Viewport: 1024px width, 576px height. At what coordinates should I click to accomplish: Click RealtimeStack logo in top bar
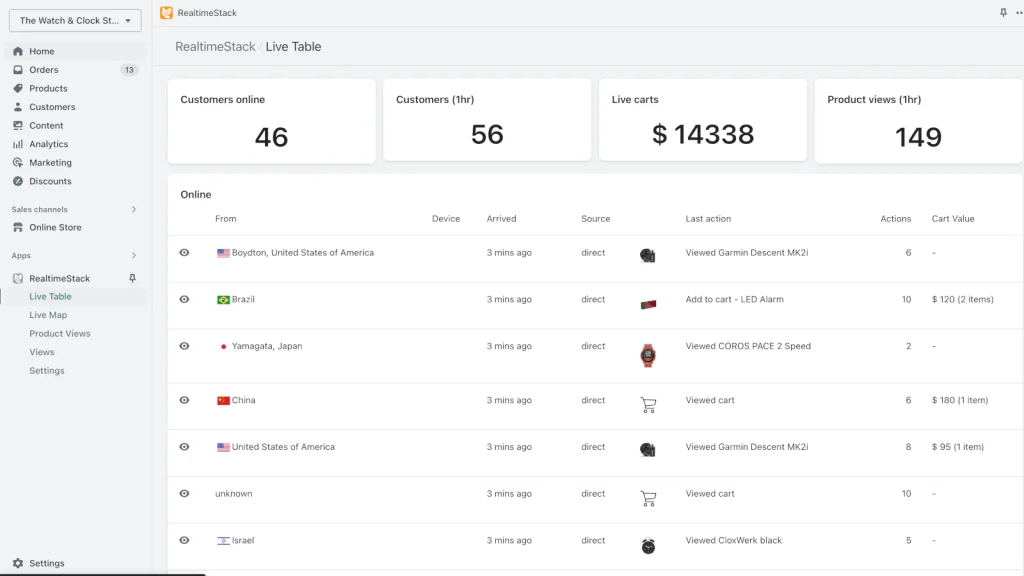pos(167,13)
